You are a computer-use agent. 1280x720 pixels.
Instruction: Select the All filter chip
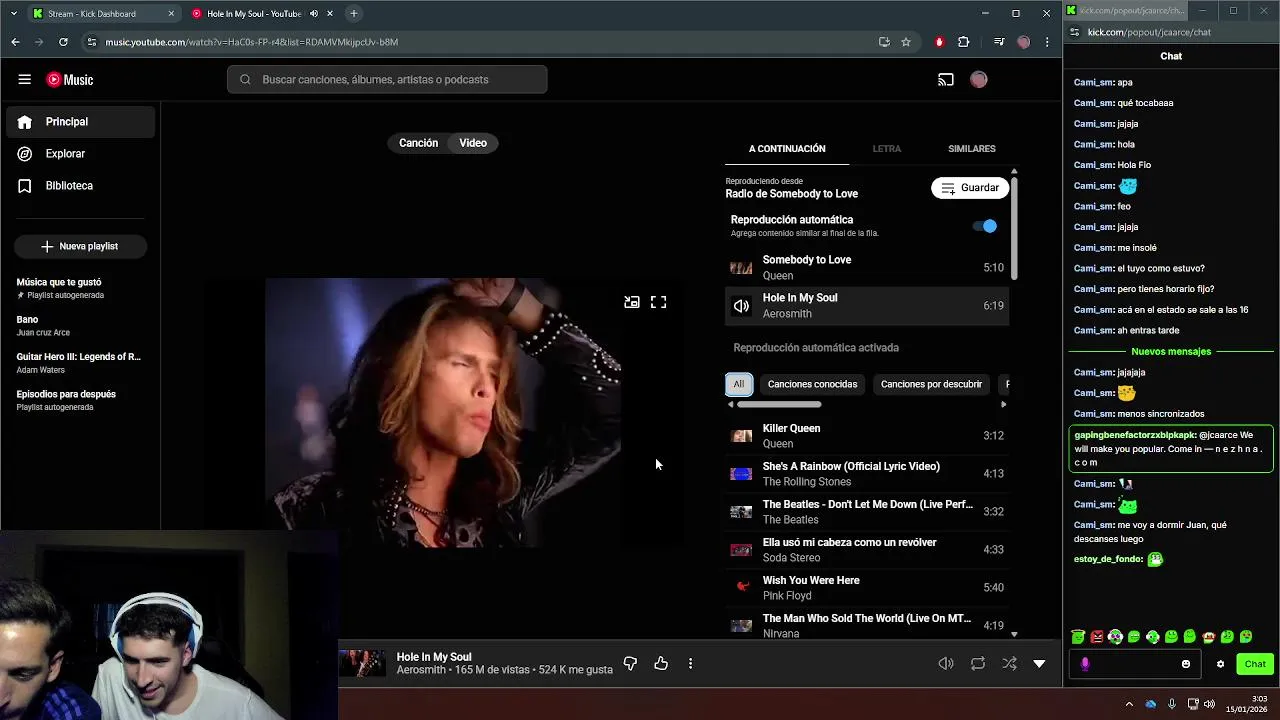point(739,384)
